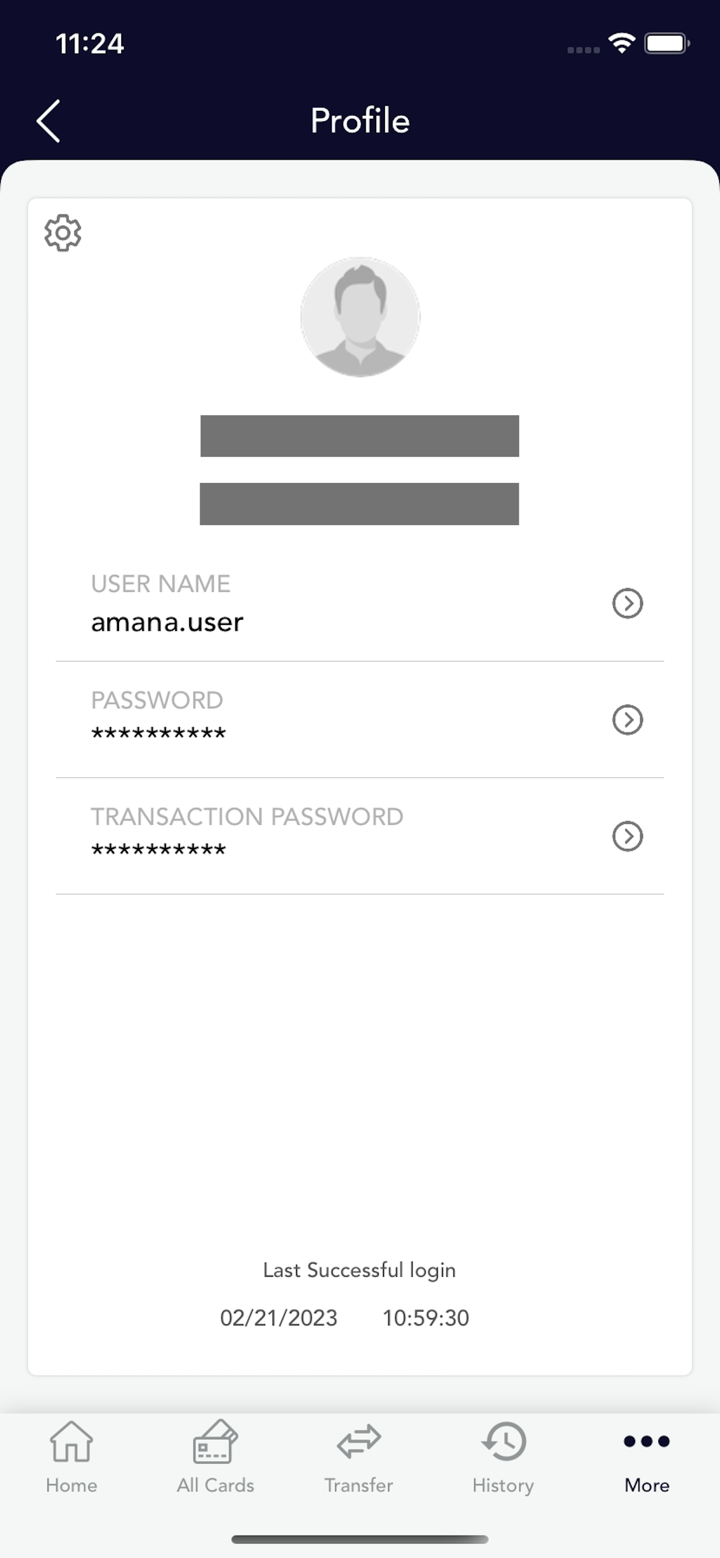Tap the Wi-Fi status icon
Screen dimensions: 720x1558
click(x=622, y=43)
